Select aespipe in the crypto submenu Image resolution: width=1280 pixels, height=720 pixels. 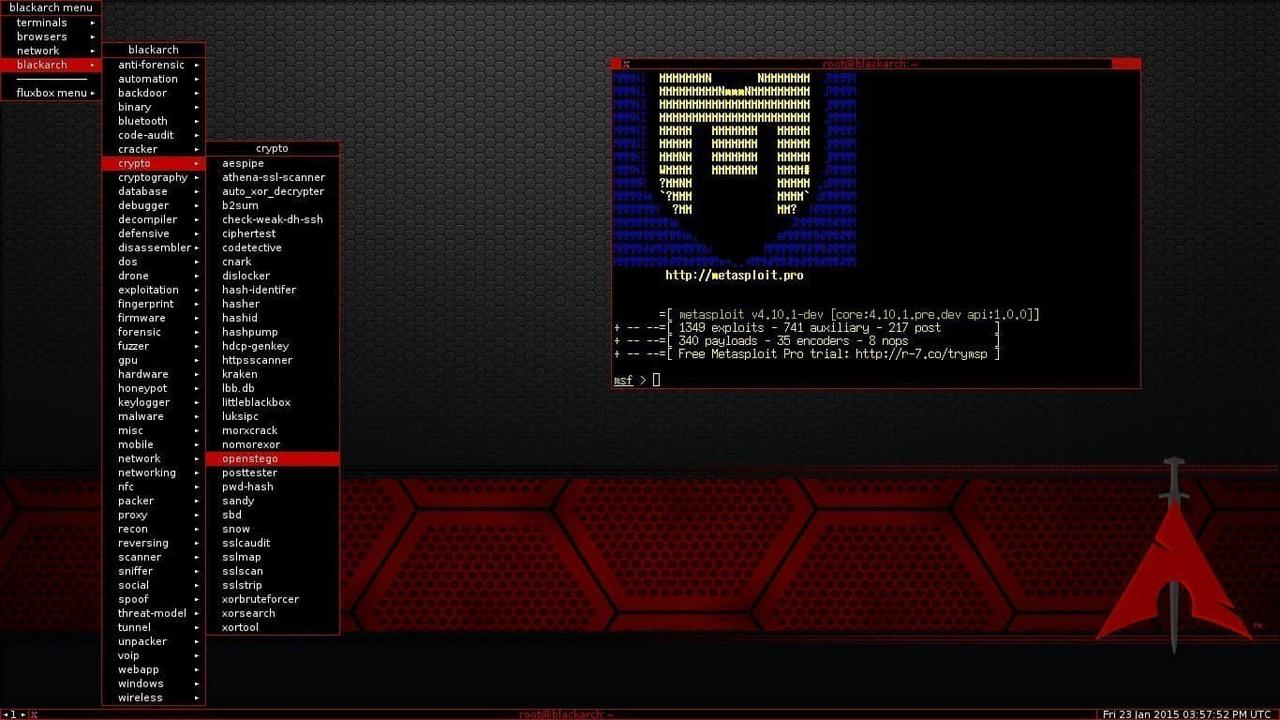[243, 163]
